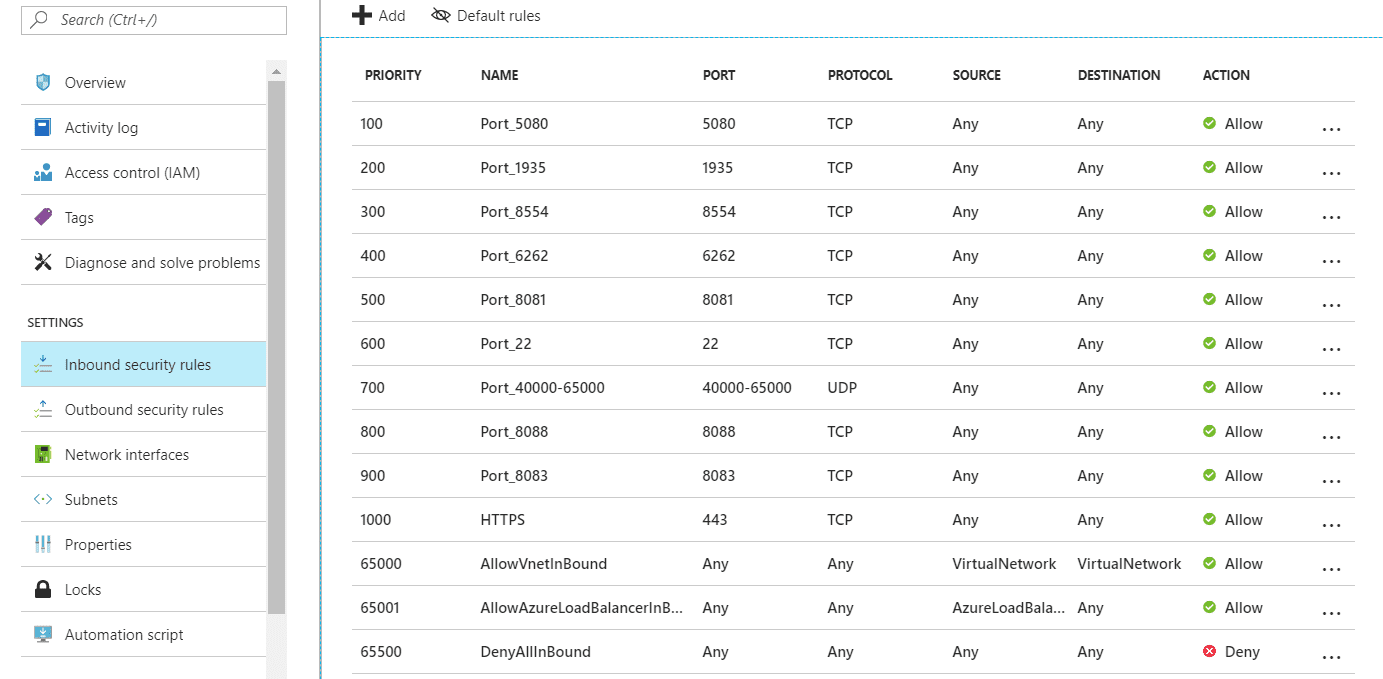Open Tags in the sidebar
The width and height of the screenshot is (1383, 679).
click(144, 217)
